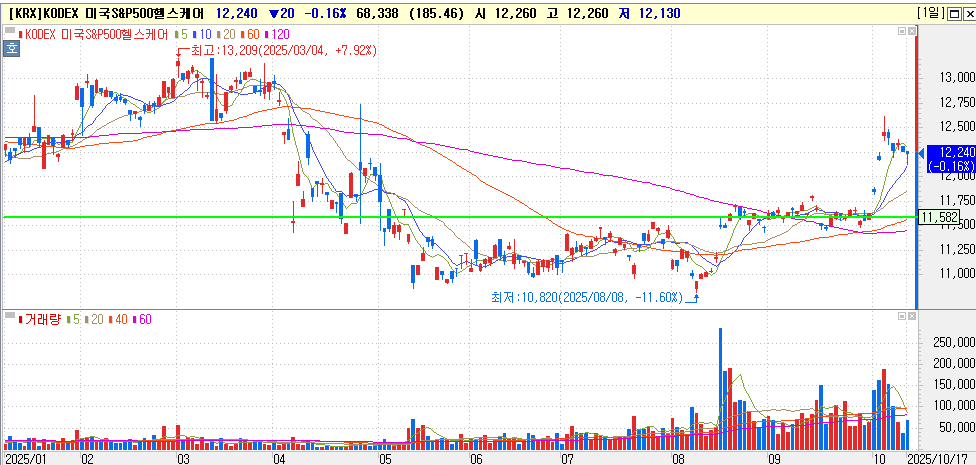Image resolution: width=976 pixels, height=465 pixels.
Task: Click the 12,750 price axis label
Action: pos(957,102)
